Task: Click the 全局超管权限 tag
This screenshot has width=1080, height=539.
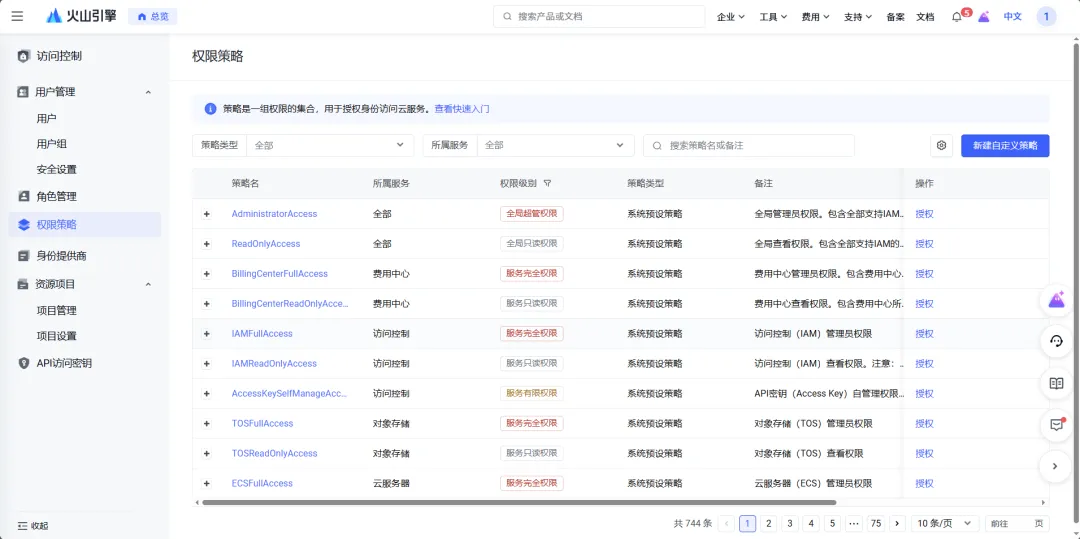Action: [532, 214]
